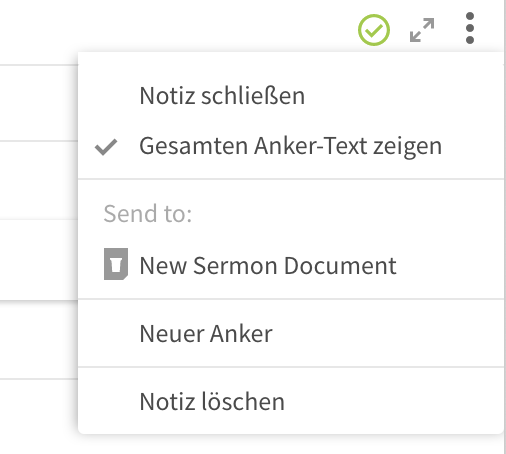Close the dropdown via the vertical dots button
This screenshot has height=454, width=506.
470,28
